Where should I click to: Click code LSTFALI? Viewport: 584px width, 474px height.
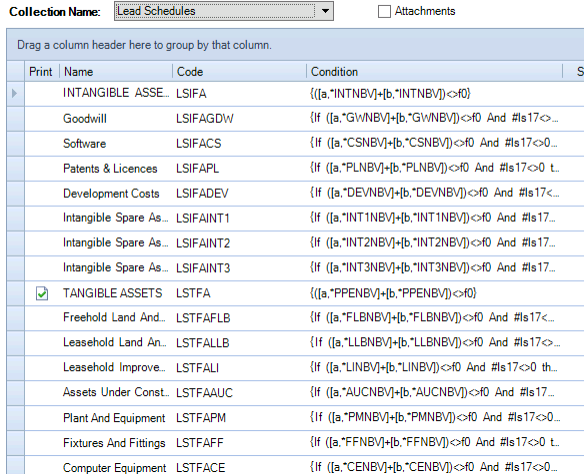pos(197,368)
